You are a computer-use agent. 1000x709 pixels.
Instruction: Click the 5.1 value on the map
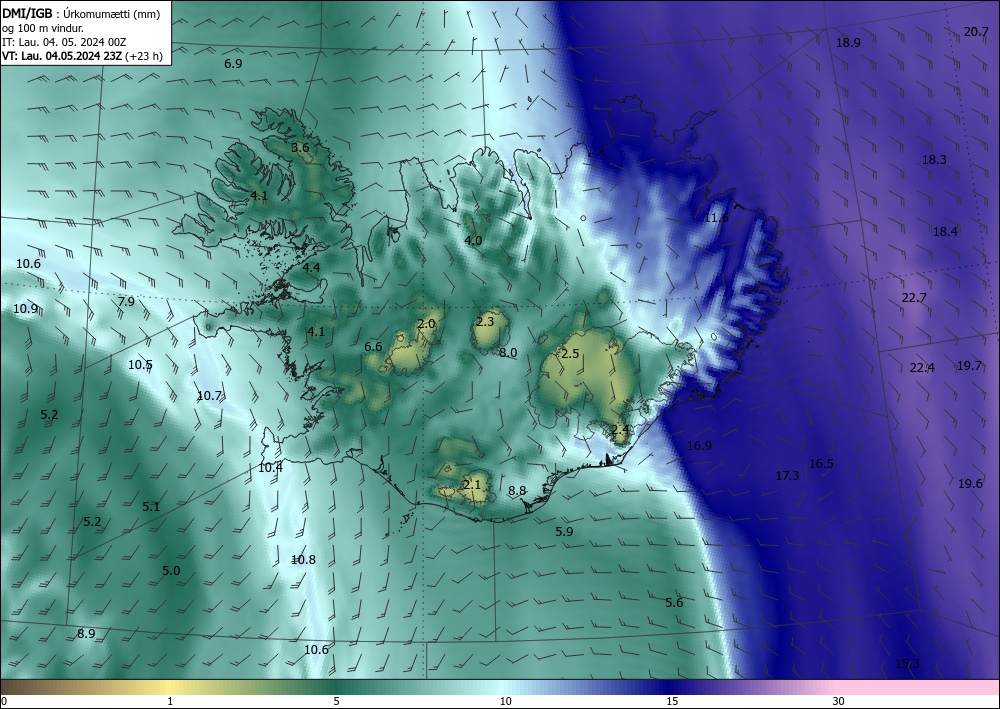[151, 507]
